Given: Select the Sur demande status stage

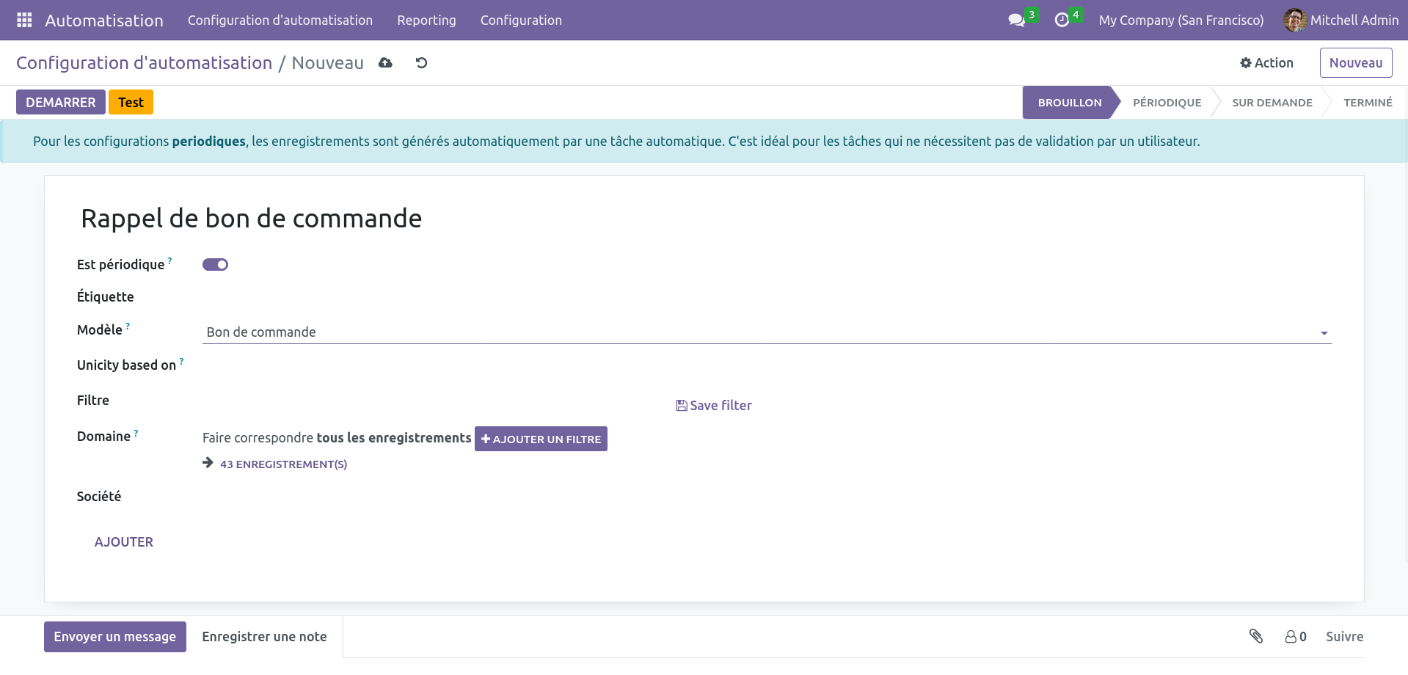Looking at the screenshot, I should (x=1272, y=102).
